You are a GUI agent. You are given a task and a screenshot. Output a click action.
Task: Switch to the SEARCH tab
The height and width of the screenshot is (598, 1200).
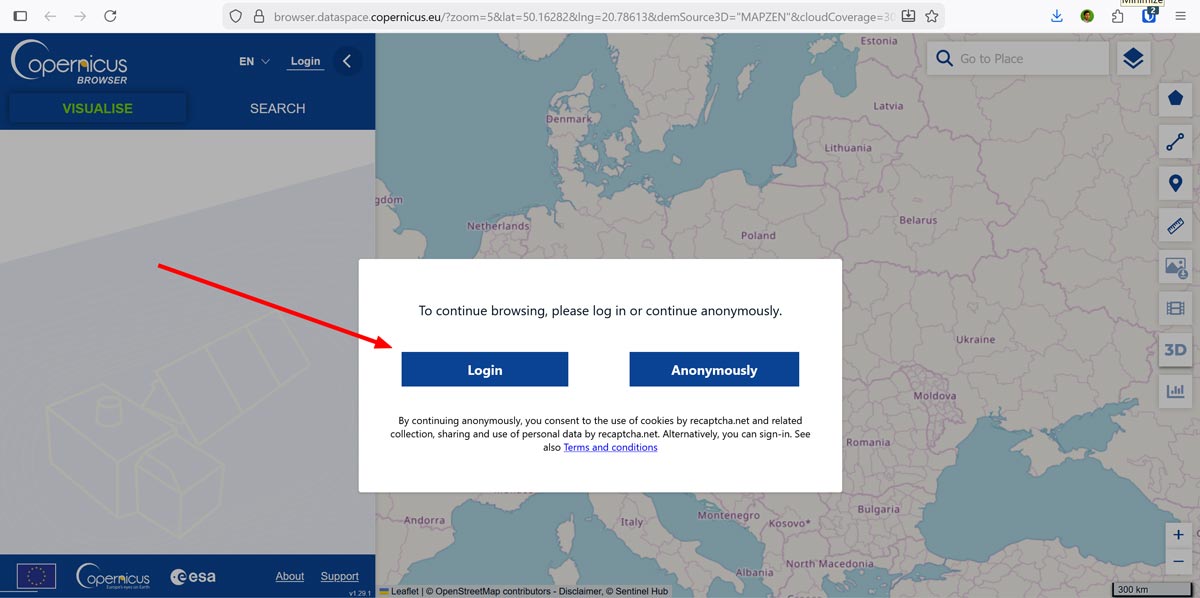coord(277,108)
